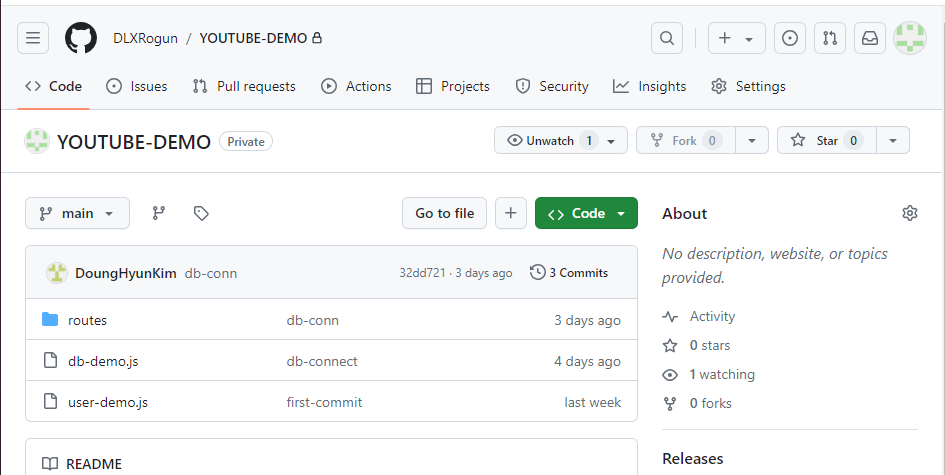Open the add file plus button
This screenshot has height=475, width=945.
click(x=510, y=213)
